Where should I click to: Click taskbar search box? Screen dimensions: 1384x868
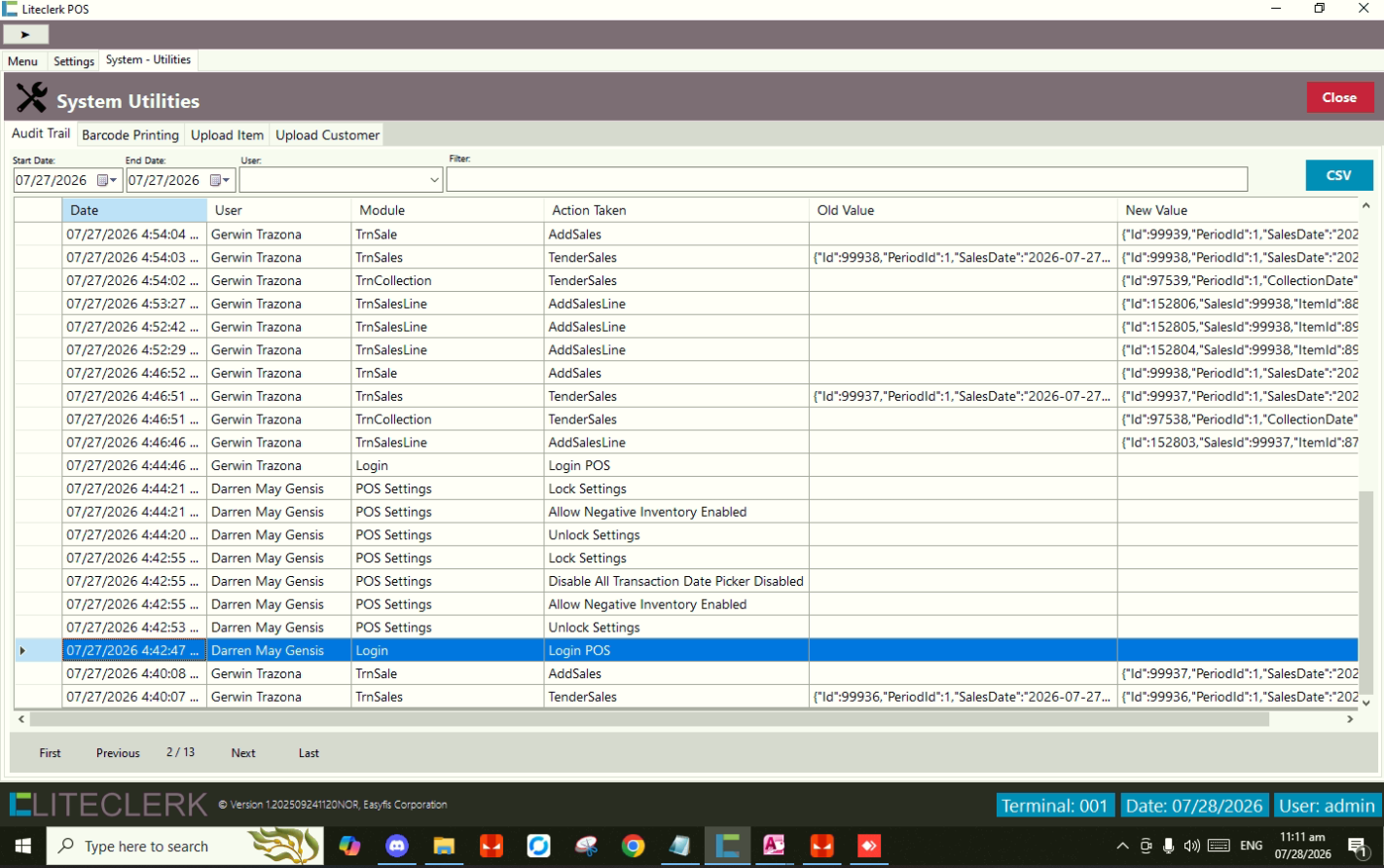[185, 846]
